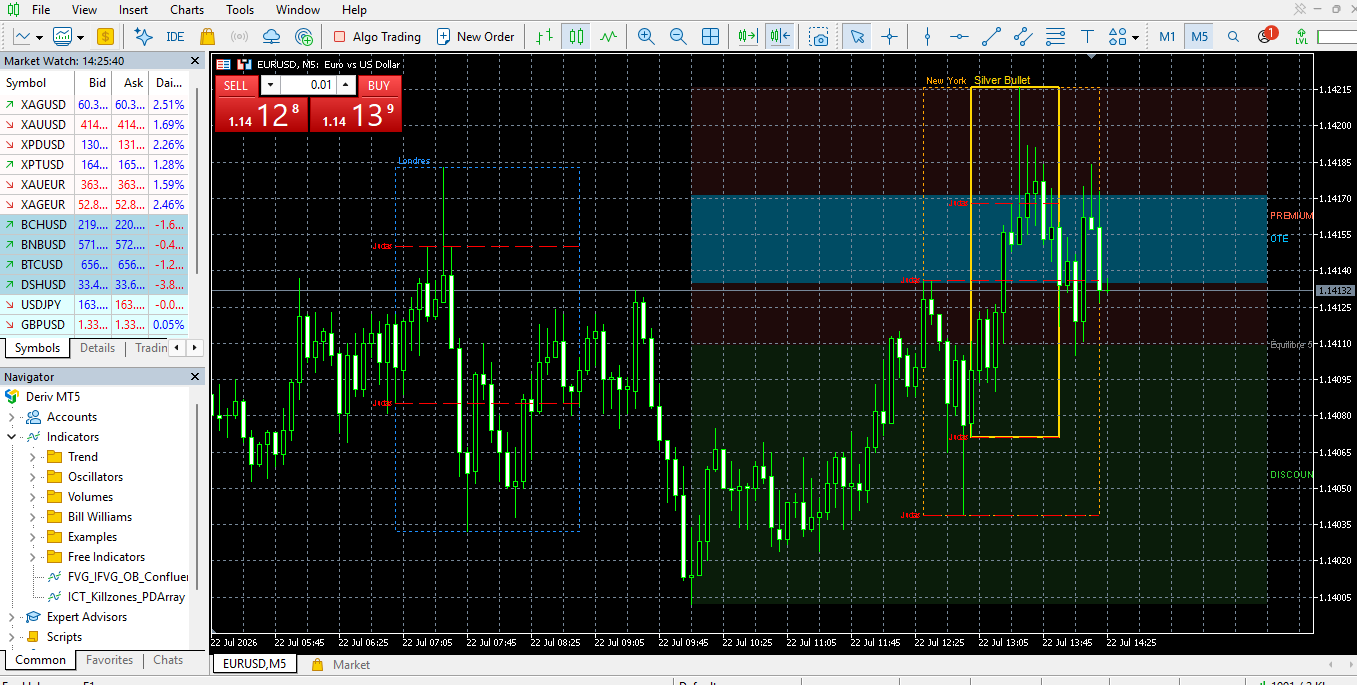Screen dimensions: 1357x685
Task: Select FVG_IFVG_OB_Confluence indicator in Navigator
Action: pyautogui.click(x=118, y=577)
